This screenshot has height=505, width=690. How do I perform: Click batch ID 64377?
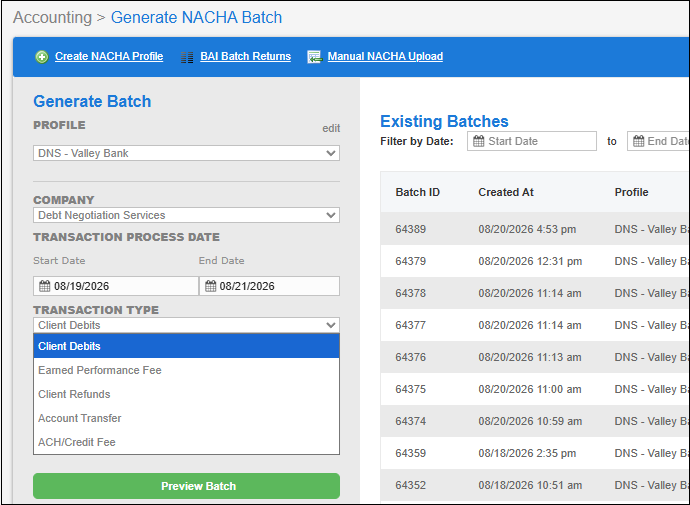(411, 326)
